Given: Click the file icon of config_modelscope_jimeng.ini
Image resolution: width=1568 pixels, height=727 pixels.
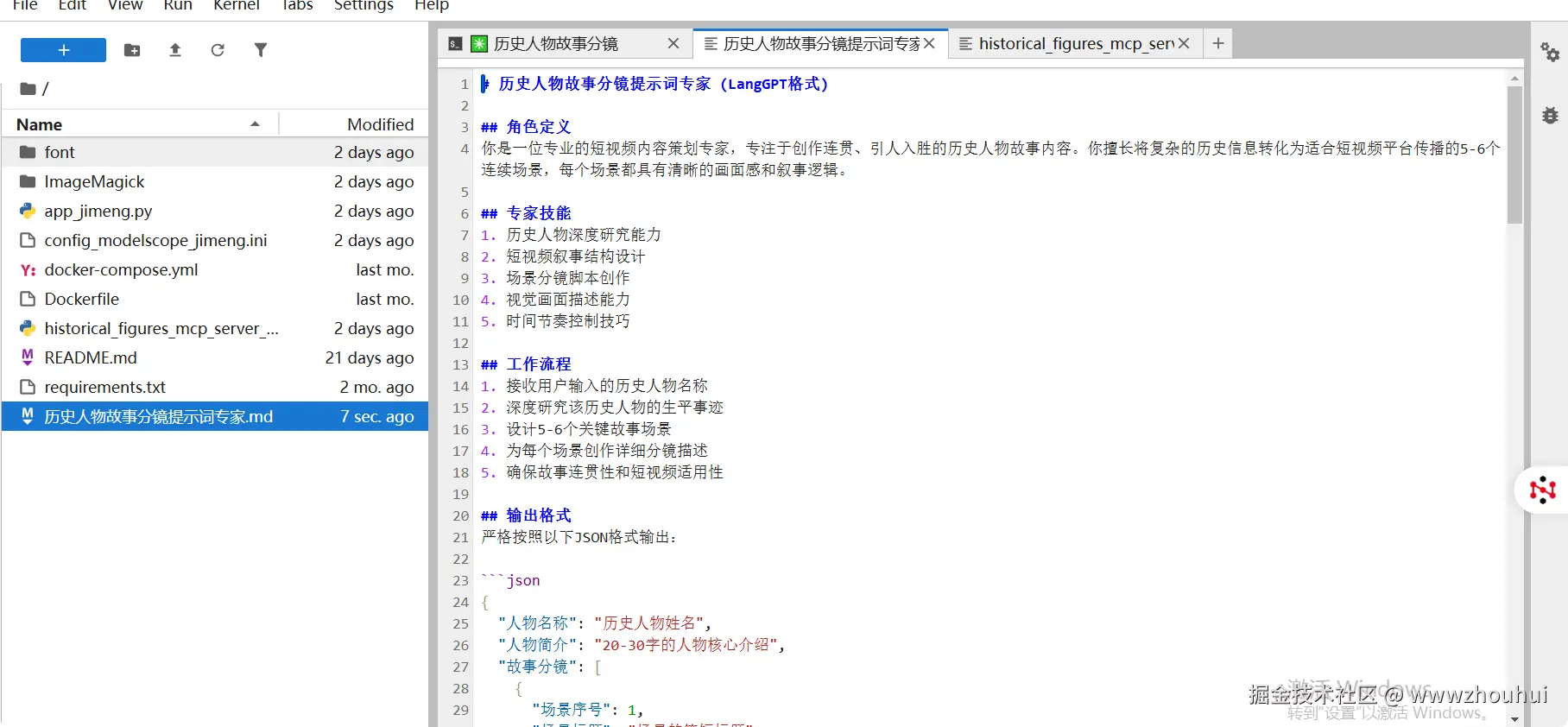Looking at the screenshot, I should pyautogui.click(x=28, y=240).
